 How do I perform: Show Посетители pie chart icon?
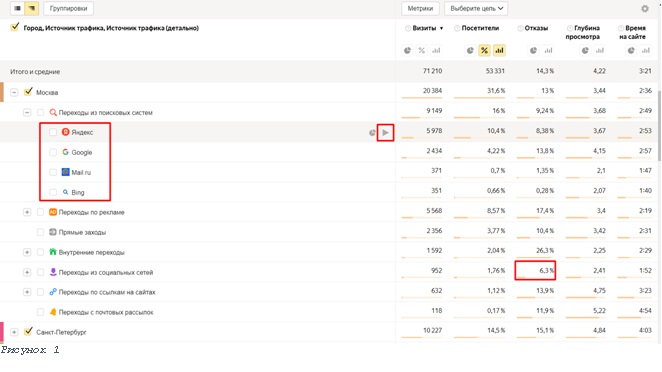[470, 51]
